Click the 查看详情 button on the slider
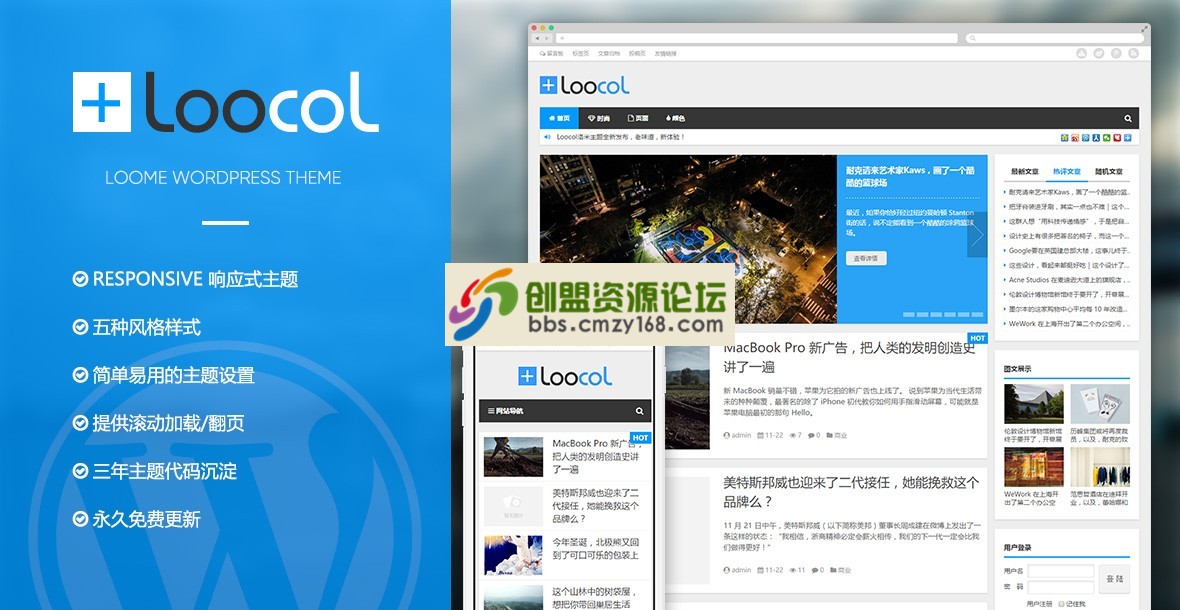1180x610 pixels. [x=866, y=258]
